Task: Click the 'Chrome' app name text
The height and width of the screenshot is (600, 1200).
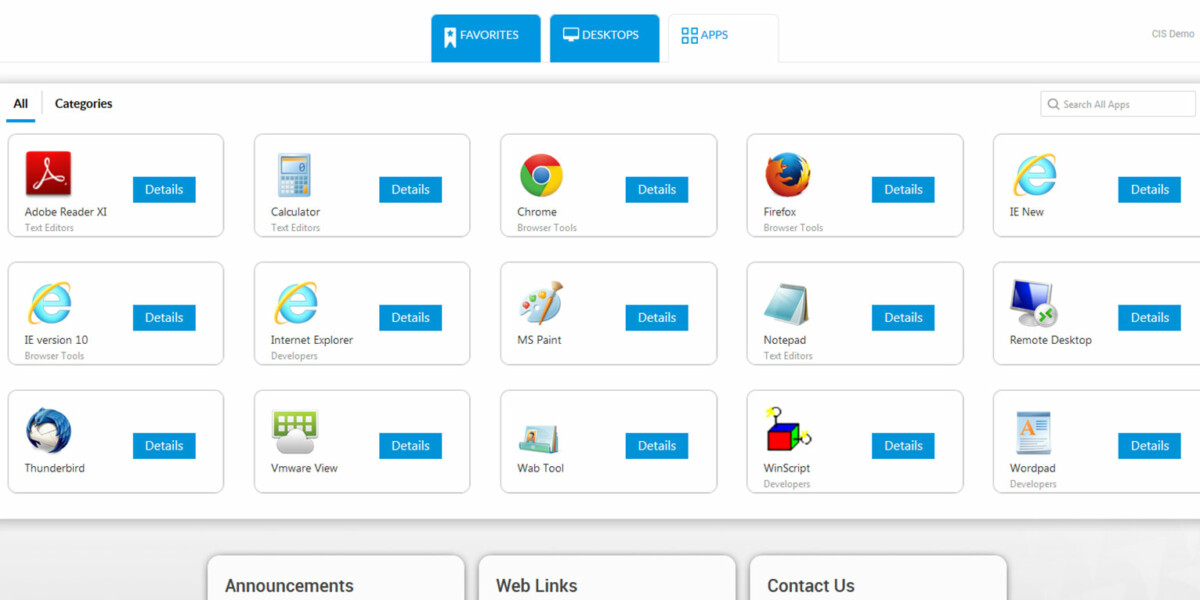Action: [537, 212]
